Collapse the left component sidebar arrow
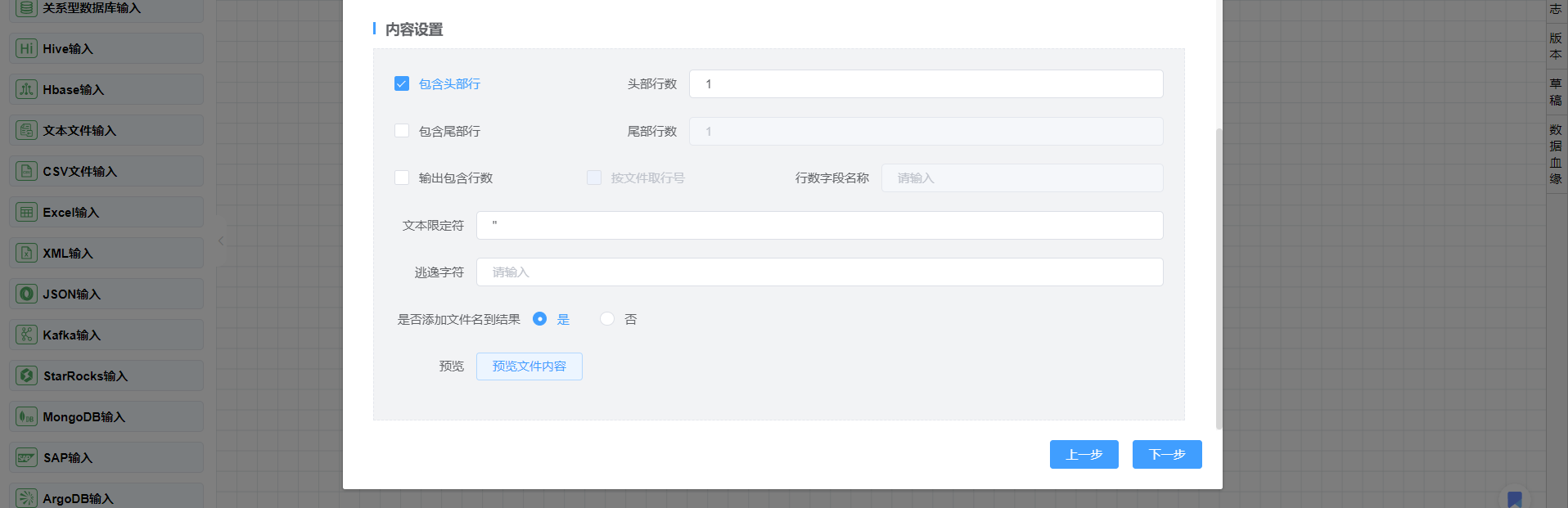Viewport: 1568px width, 508px height. [x=221, y=241]
